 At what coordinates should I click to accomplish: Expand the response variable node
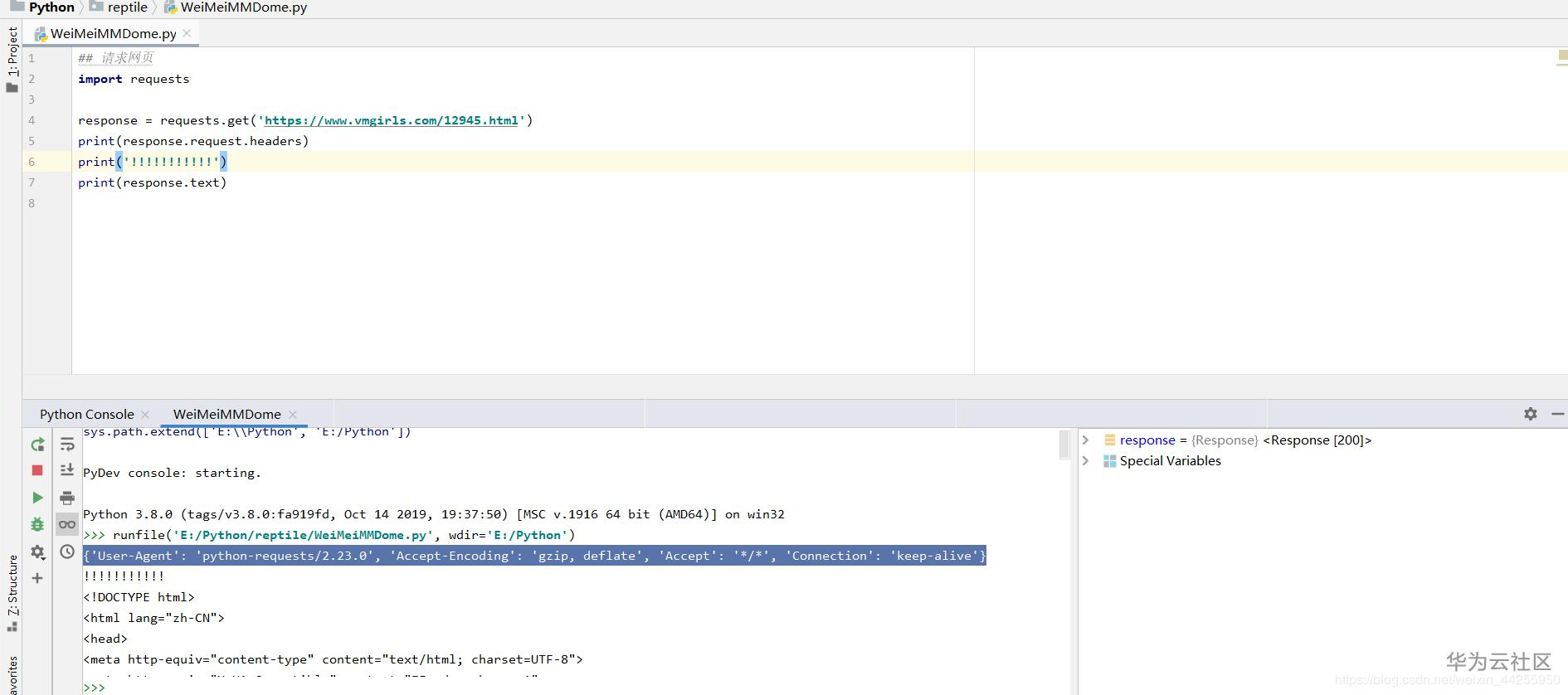(1086, 440)
